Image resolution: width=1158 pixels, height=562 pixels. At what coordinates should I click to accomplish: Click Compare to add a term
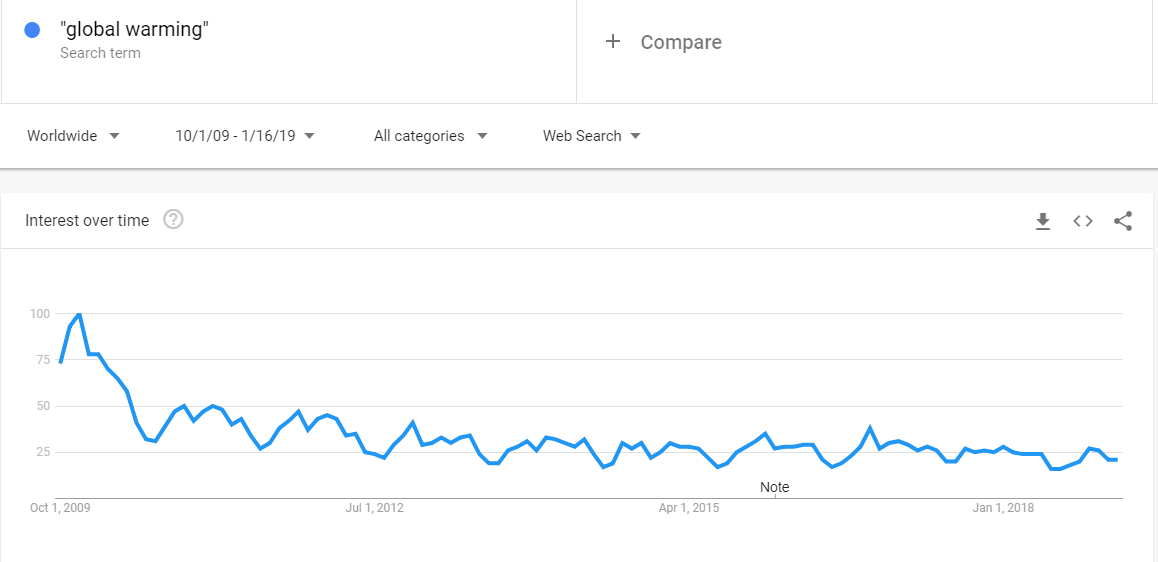(x=681, y=42)
